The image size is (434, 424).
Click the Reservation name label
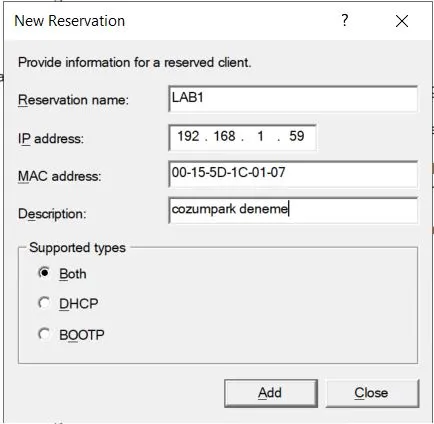point(73,100)
